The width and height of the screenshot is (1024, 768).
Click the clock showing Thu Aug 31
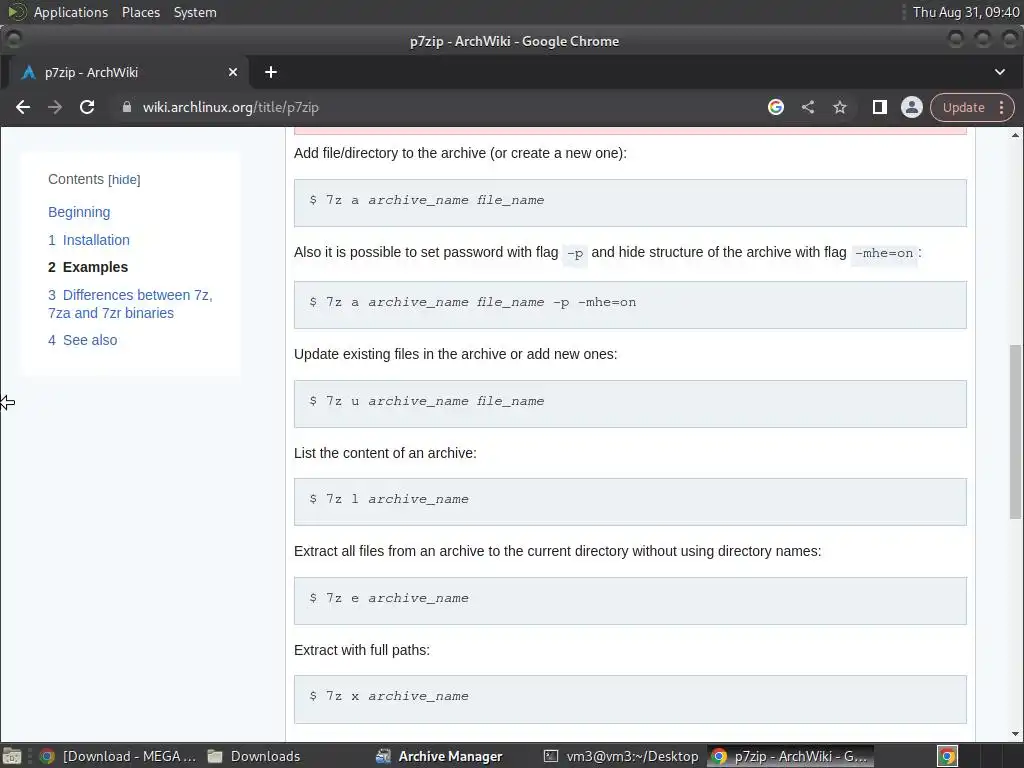[x=965, y=12]
